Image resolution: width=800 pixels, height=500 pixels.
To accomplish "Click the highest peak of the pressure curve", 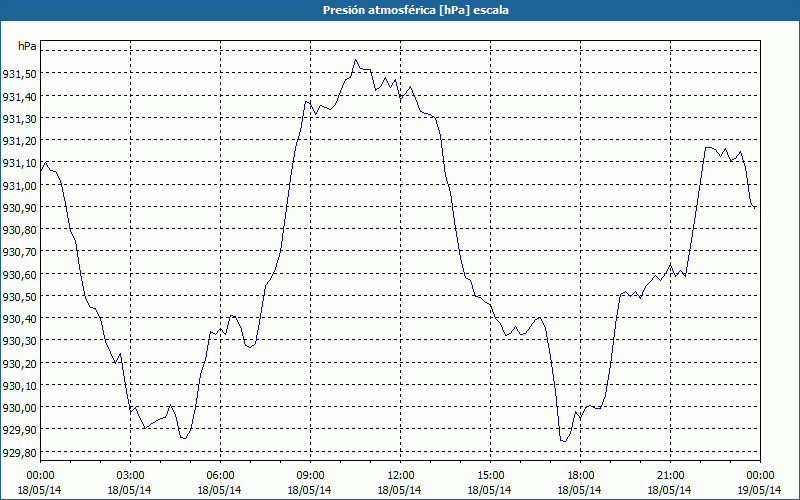I will (x=355, y=60).
